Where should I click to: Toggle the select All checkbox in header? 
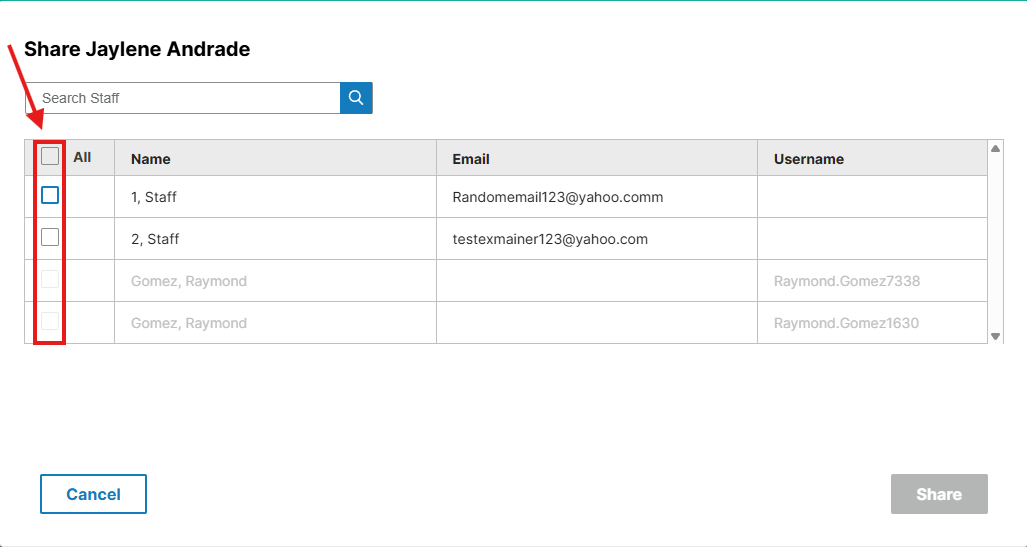[x=50, y=156]
